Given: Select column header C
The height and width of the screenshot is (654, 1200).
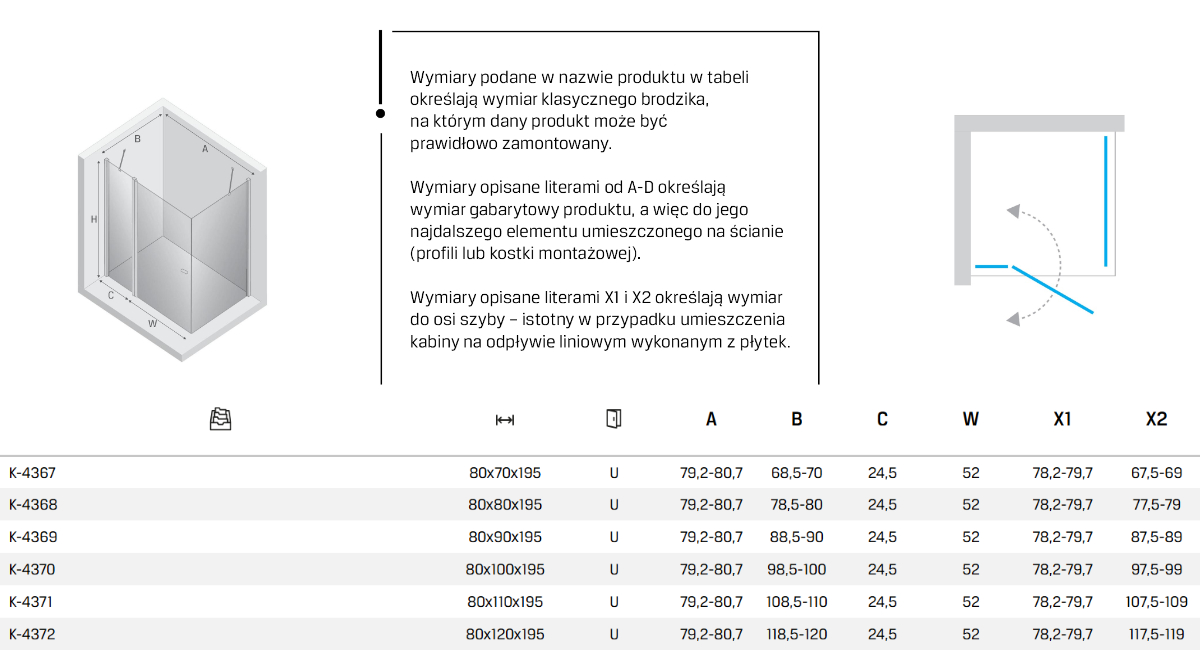Looking at the screenshot, I should point(882,420).
